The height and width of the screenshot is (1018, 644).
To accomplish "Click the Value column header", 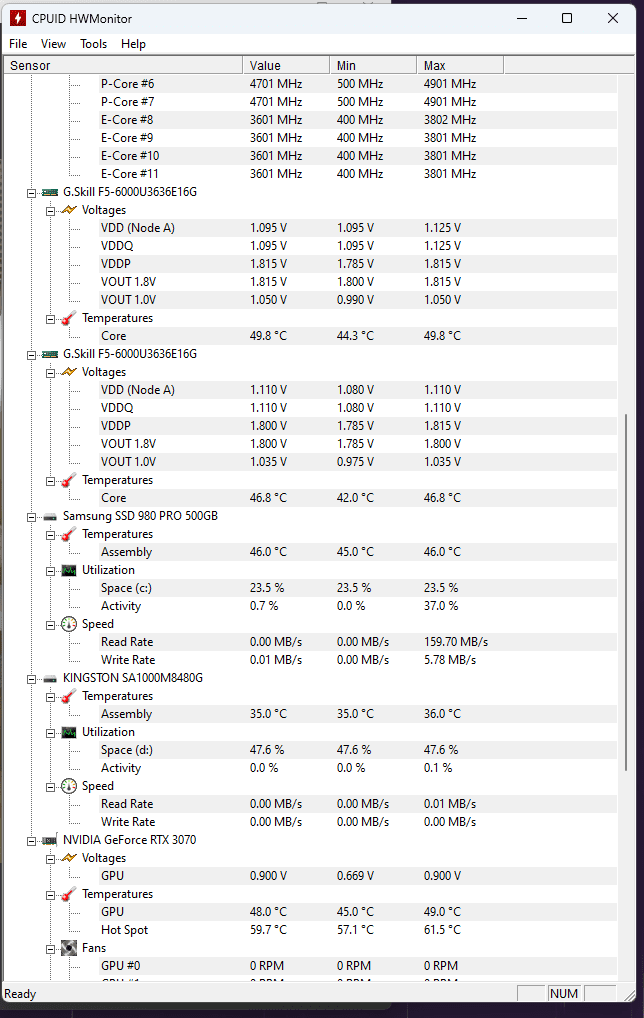I will pos(286,66).
